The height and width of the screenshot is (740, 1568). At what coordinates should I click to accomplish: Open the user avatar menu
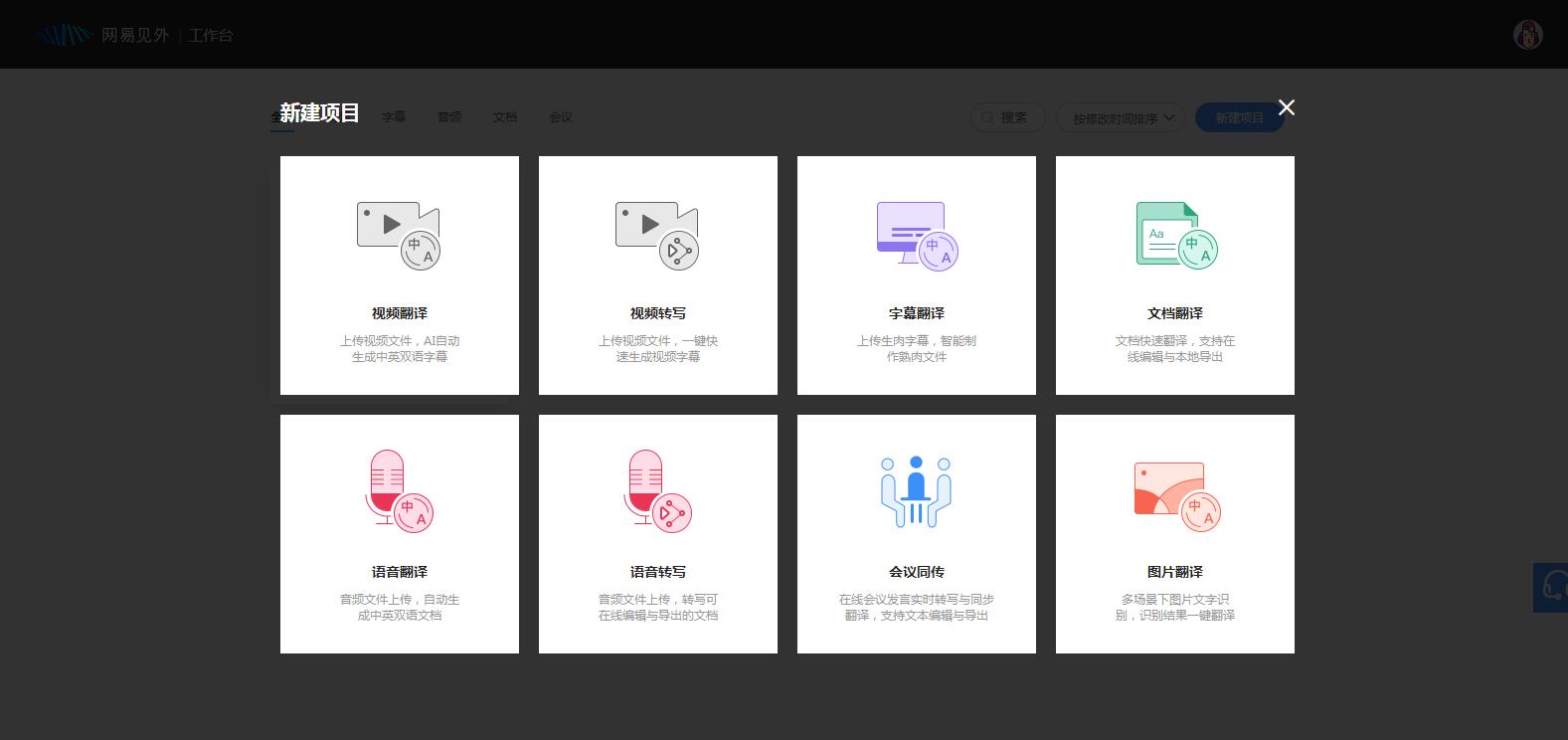tap(1528, 35)
